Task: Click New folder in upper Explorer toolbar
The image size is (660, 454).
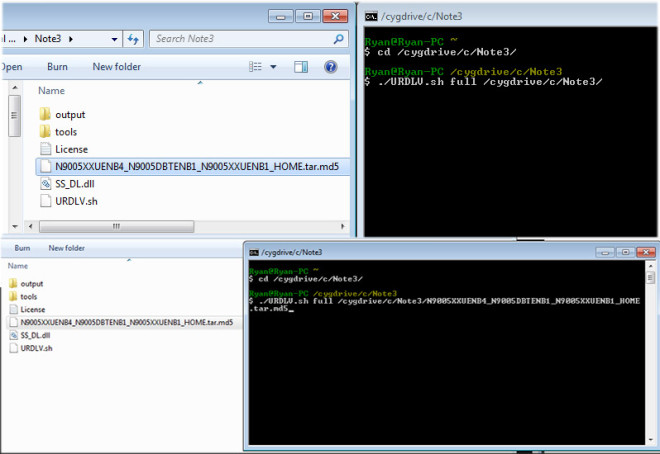Action: 117,66
